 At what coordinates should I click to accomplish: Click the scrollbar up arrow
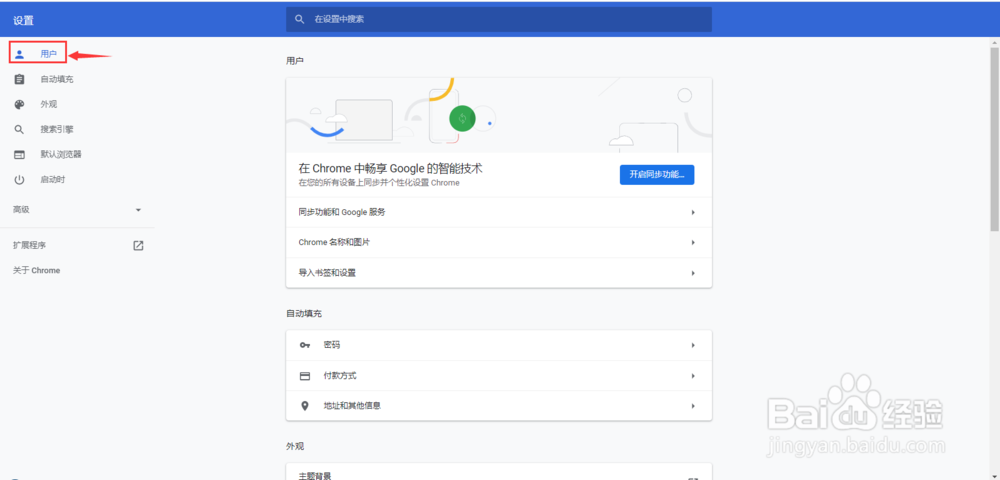pyautogui.click(x=995, y=42)
